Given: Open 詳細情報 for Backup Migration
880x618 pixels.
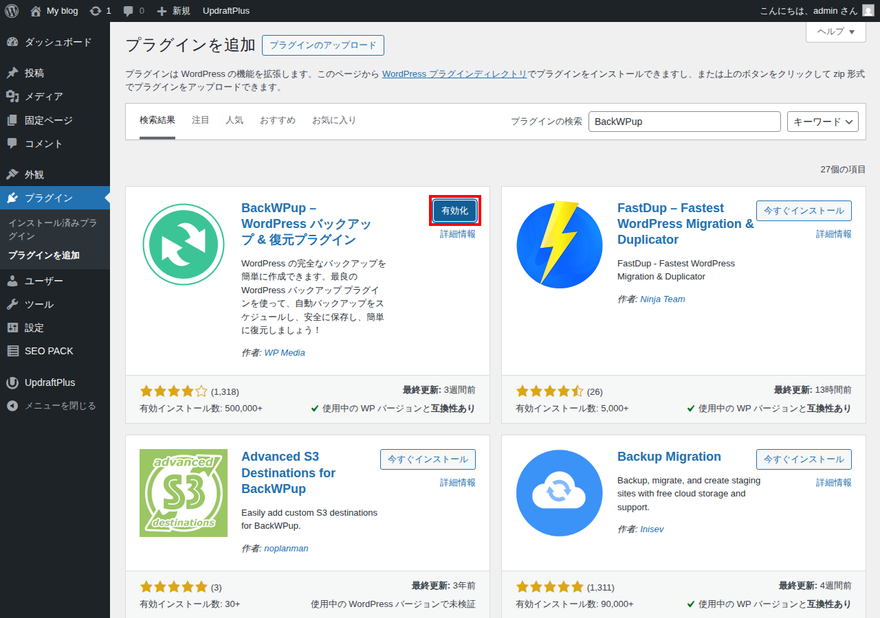Looking at the screenshot, I should tap(833, 483).
